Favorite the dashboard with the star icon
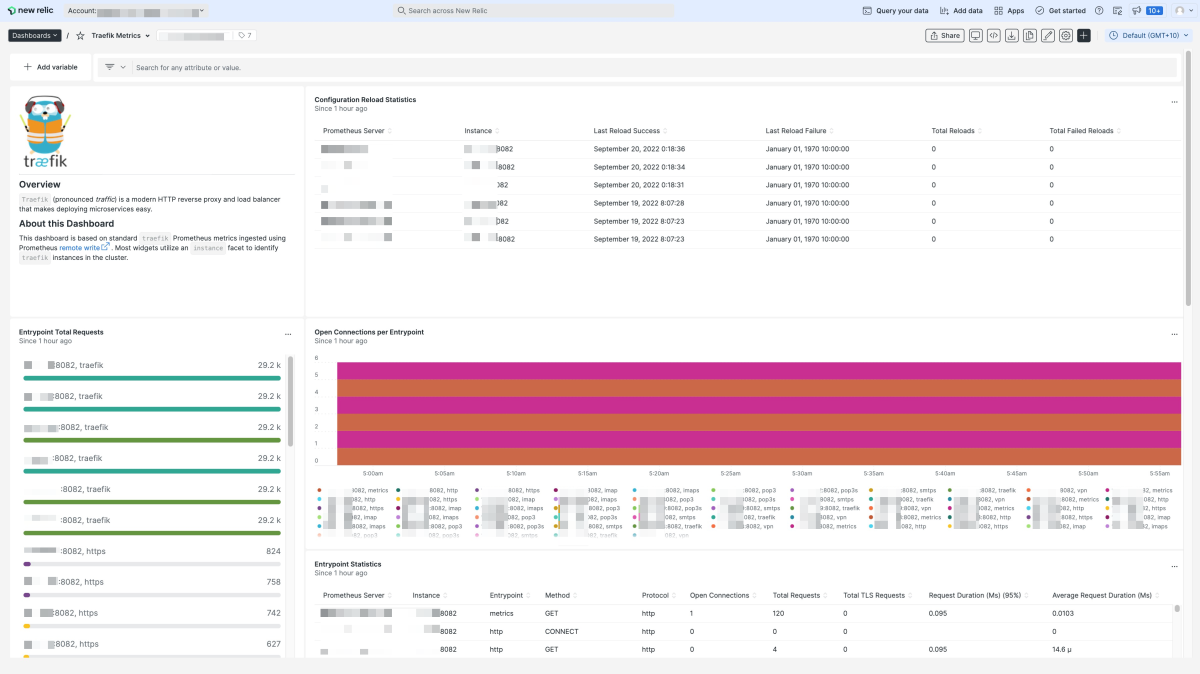The width and height of the screenshot is (1200, 674). (80, 35)
